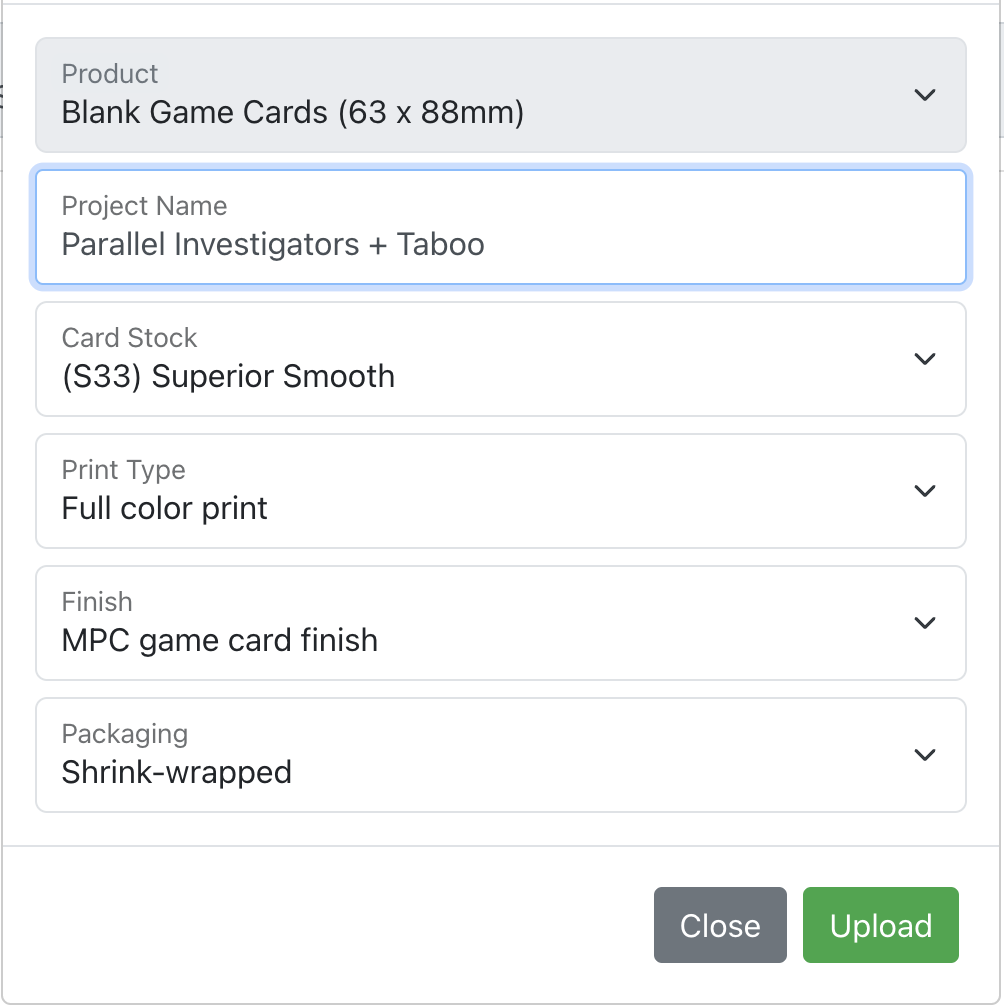The width and height of the screenshot is (1004, 1006).
Task: Click the "Blank Game Cards (63 x 88mm)" text
Action: point(293,113)
